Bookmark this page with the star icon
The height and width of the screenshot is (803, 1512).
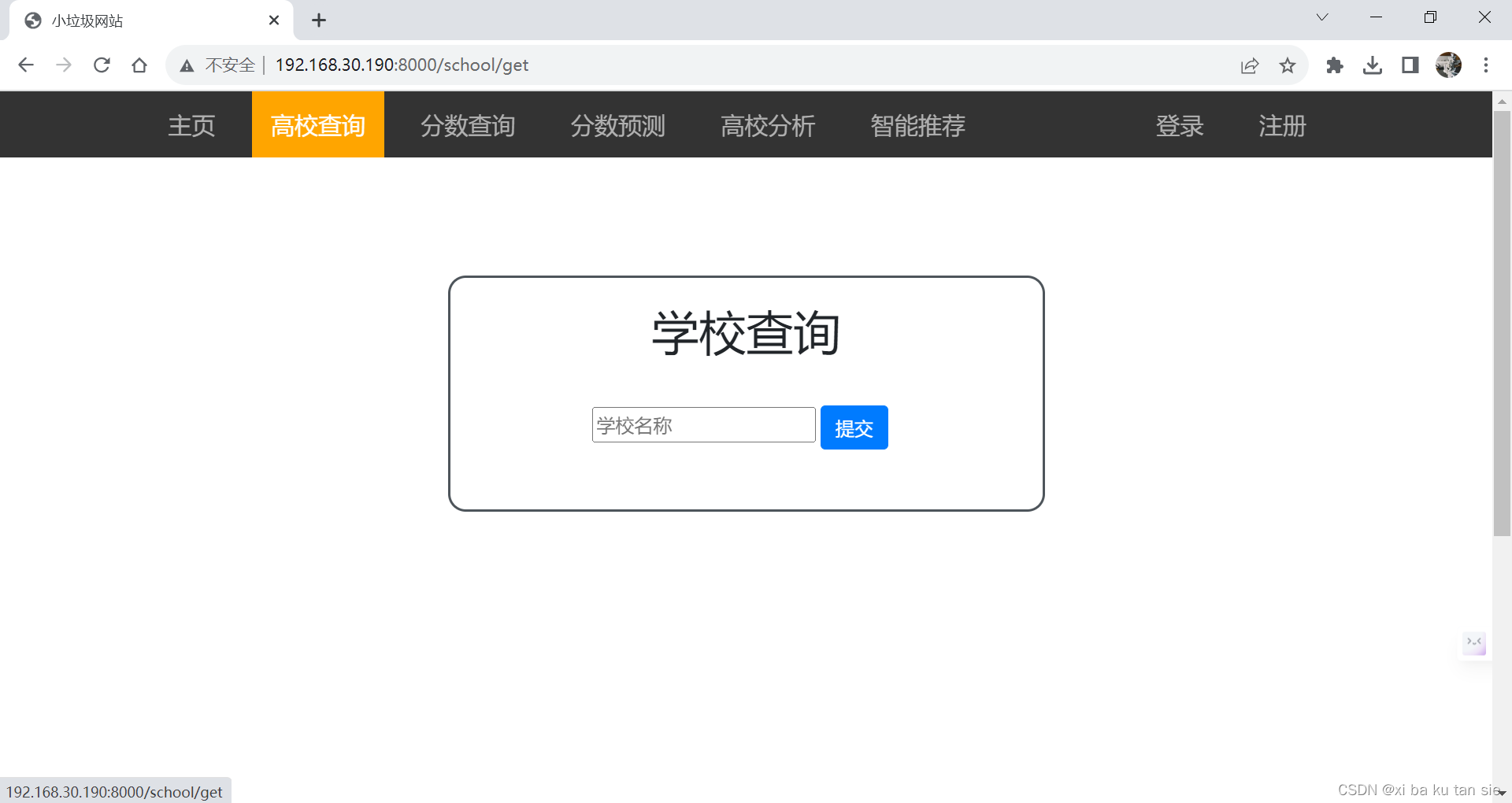[1288, 65]
